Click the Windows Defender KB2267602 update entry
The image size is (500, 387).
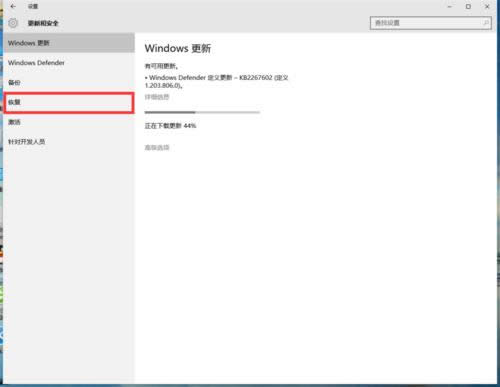(217, 81)
